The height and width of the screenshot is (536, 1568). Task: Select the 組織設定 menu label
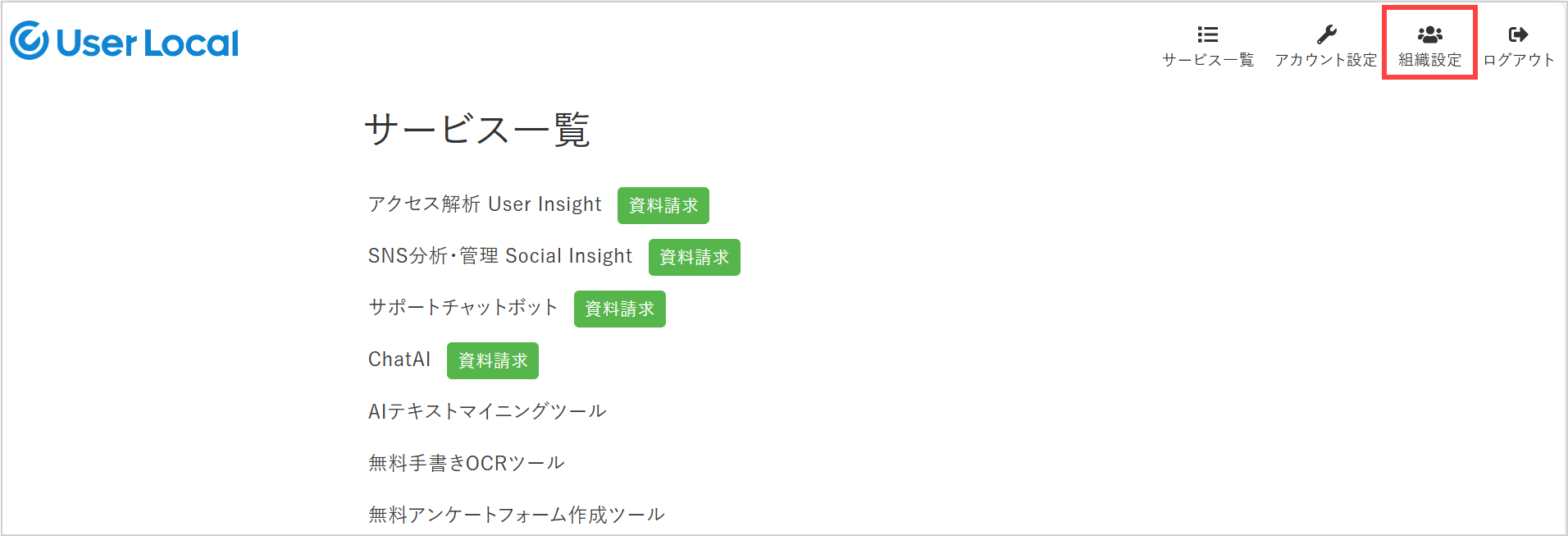(1429, 60)
